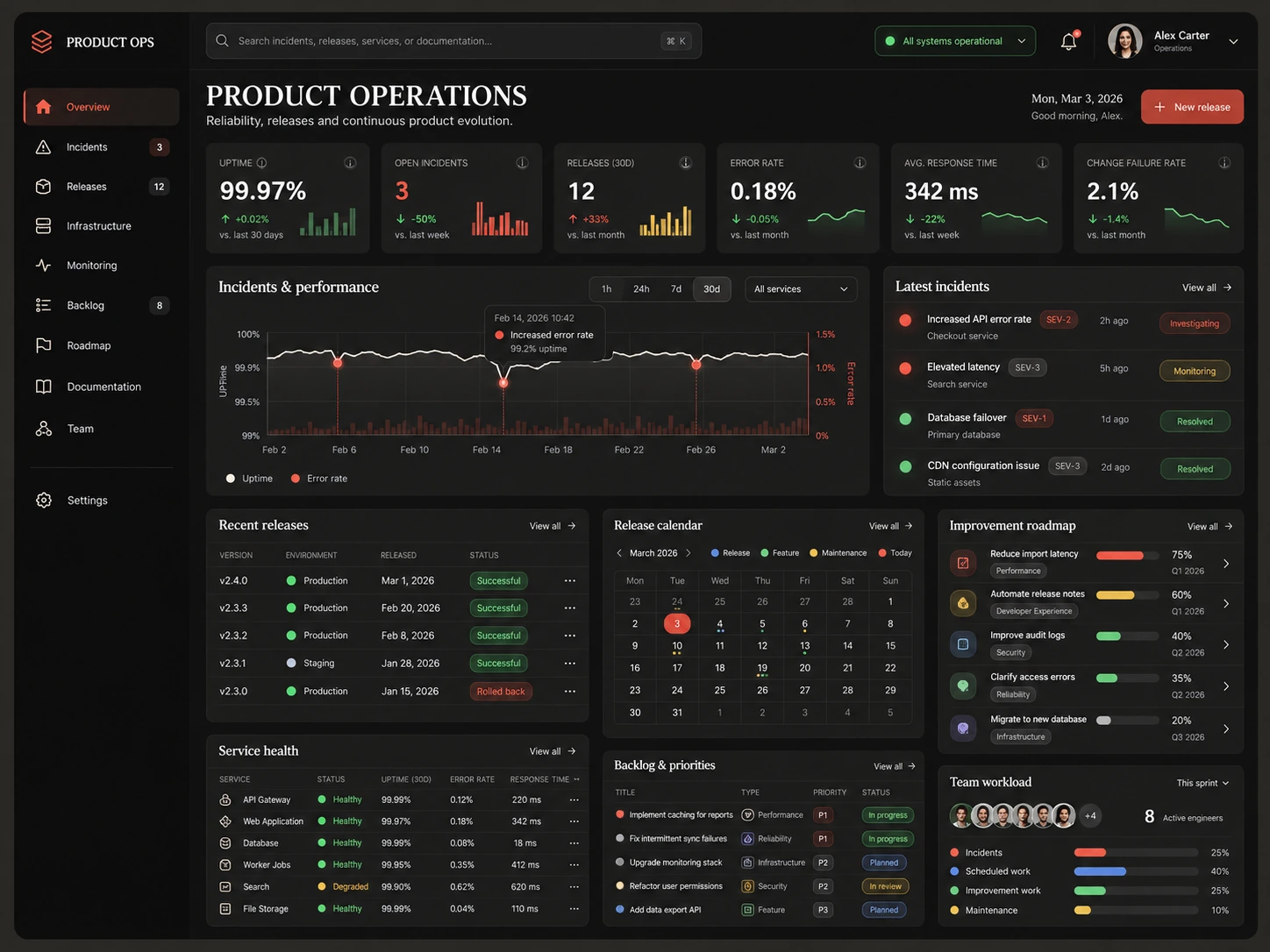The image size is (1270, 952).
Task: Show Change Failure Rate info icon details
Action: point(1224,163)
